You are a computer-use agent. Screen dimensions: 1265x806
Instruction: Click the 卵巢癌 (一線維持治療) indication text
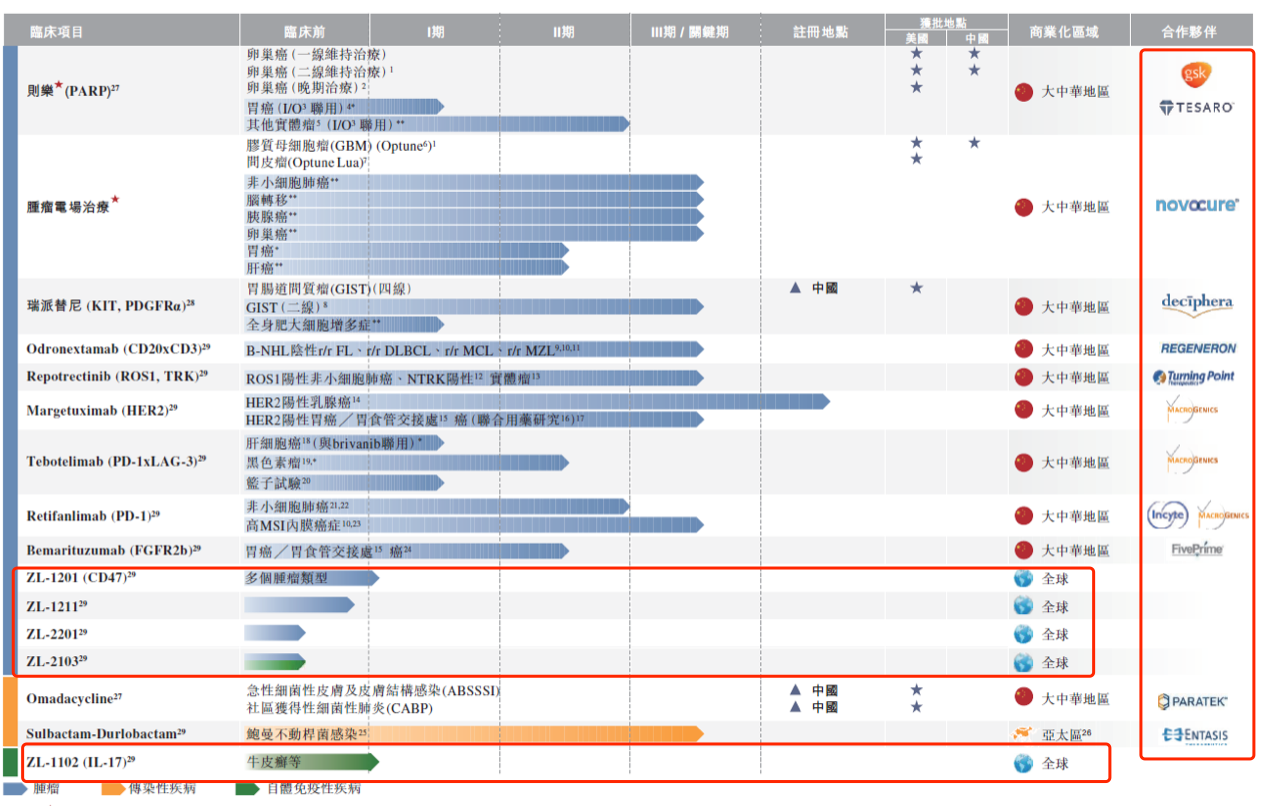(316, 54)
